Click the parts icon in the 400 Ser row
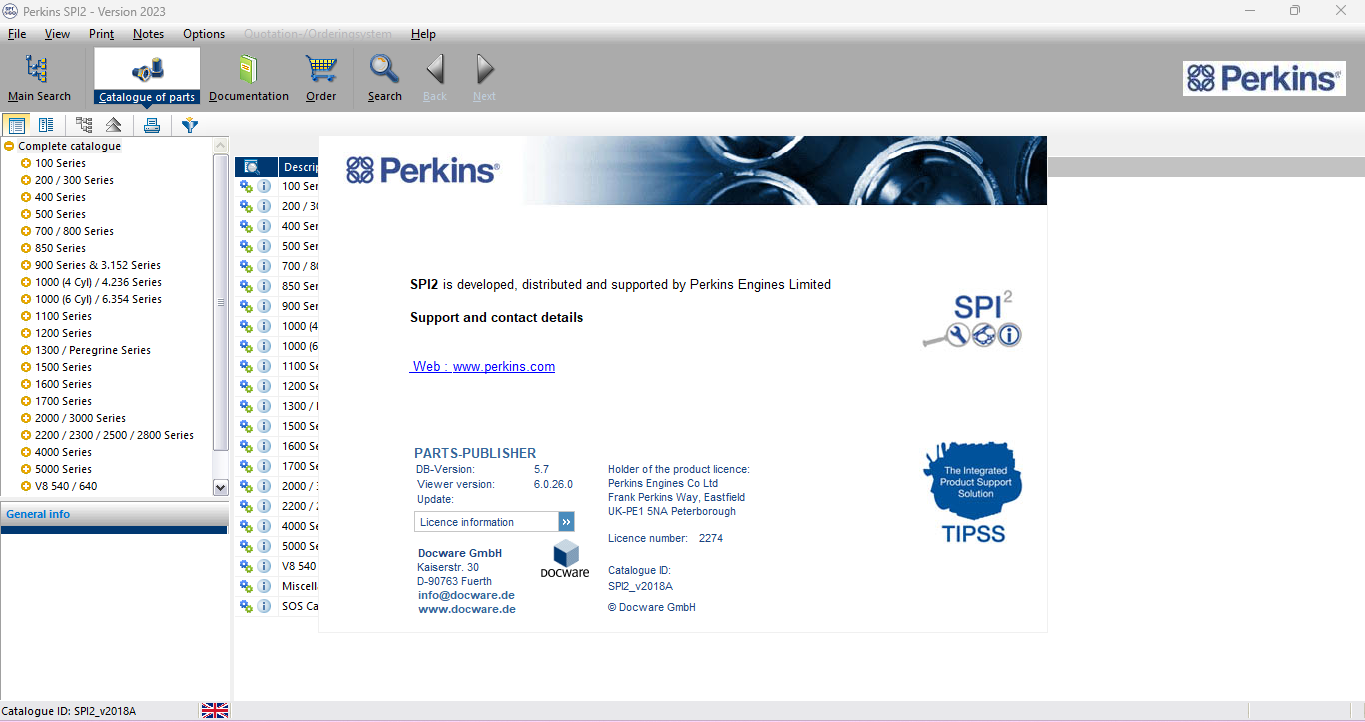Viewport: 1365px width, 722px height. 246,226
